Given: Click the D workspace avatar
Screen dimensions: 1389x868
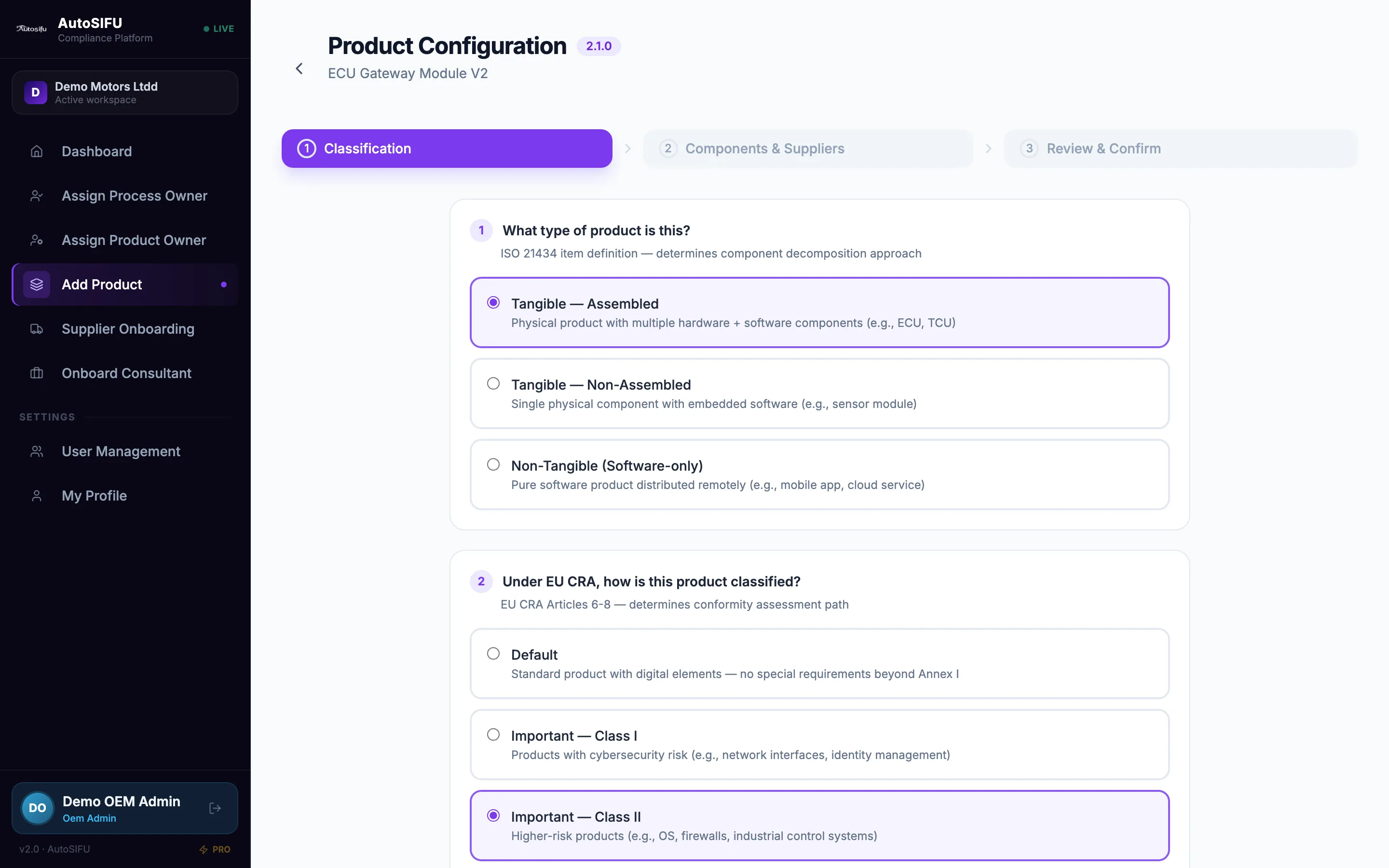Looking at the screenshot, I should click(x=36, y=93).
